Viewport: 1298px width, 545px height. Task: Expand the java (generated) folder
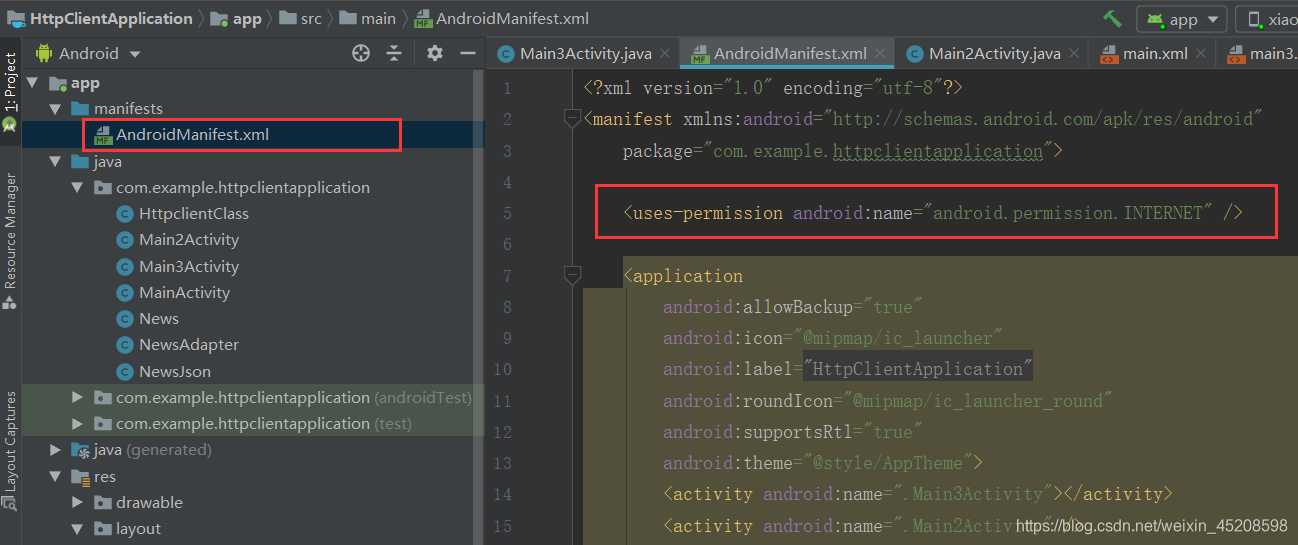56,450
